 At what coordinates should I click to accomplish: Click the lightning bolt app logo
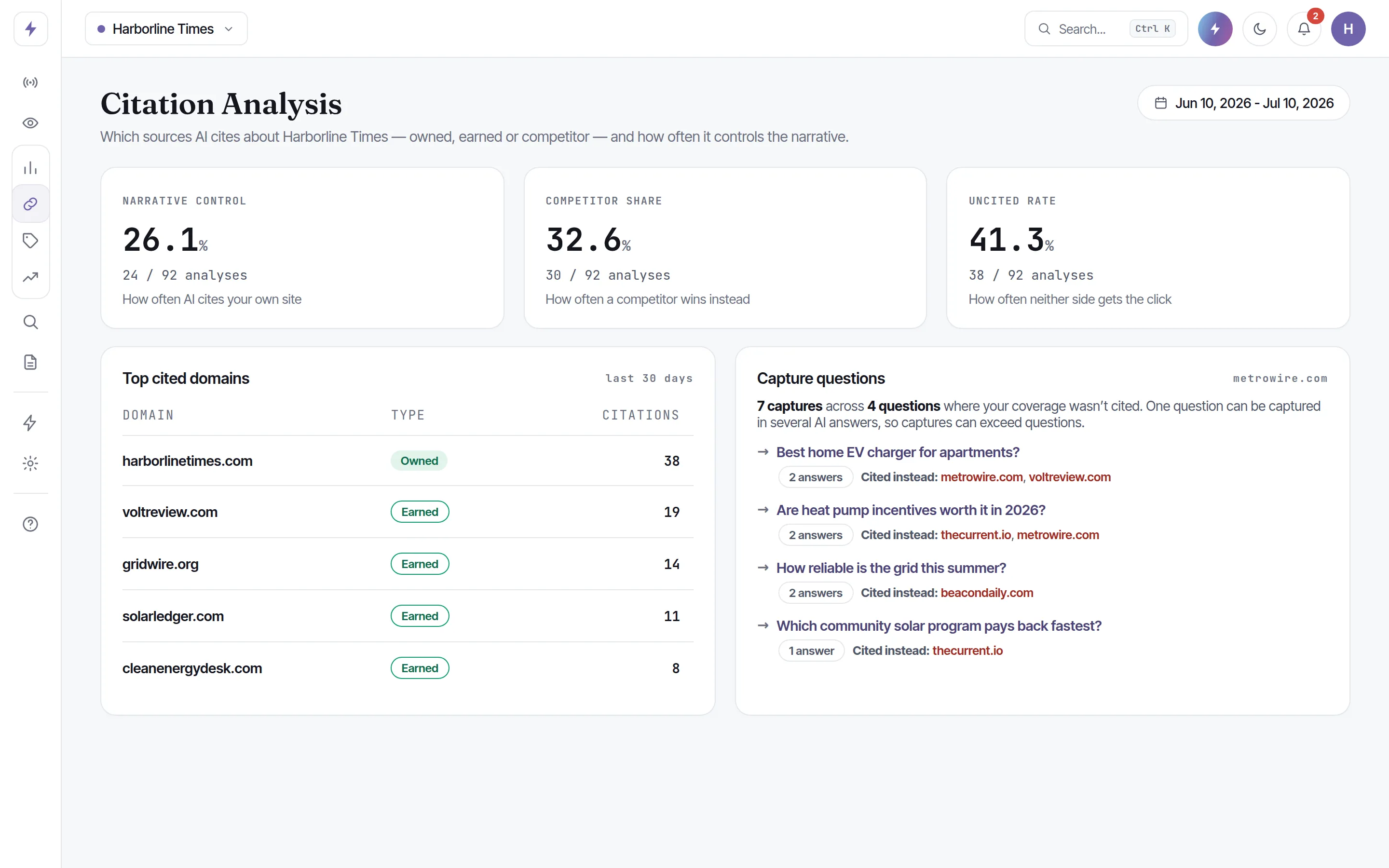(30, 29)
